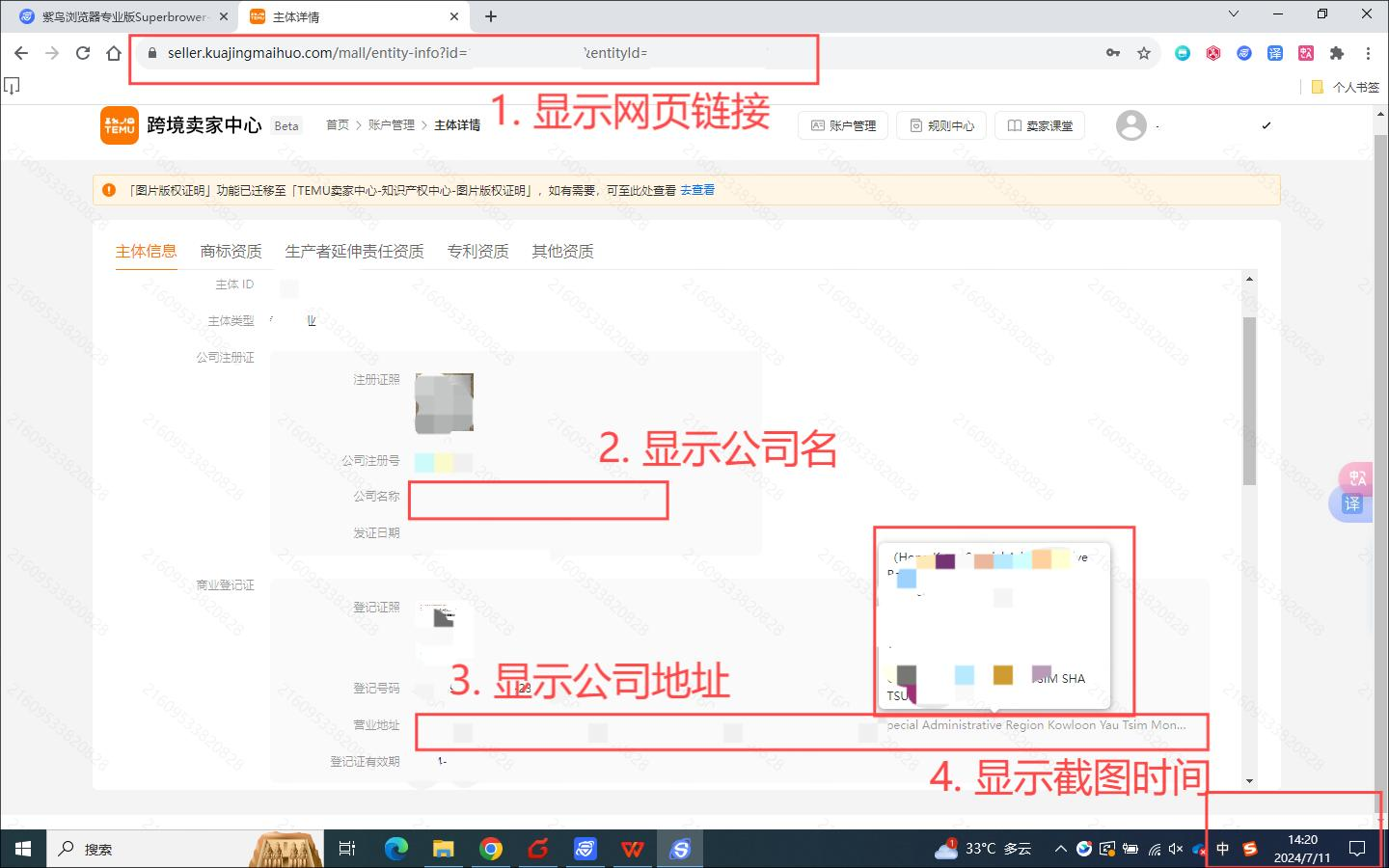The image size is (1389, 868).
Task: Click the floating blue 译 button
Action: click(x=1352, y=504)
